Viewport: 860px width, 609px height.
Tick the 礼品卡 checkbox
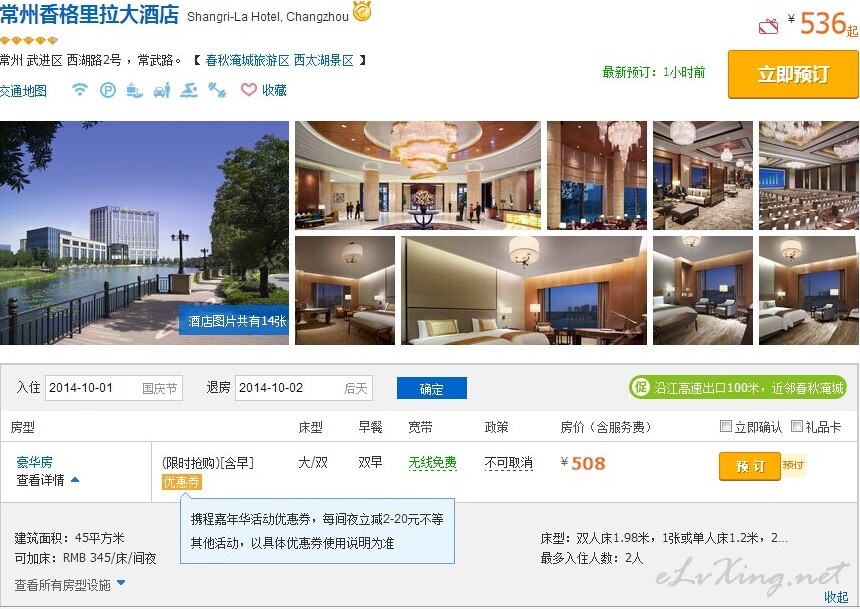797,426
